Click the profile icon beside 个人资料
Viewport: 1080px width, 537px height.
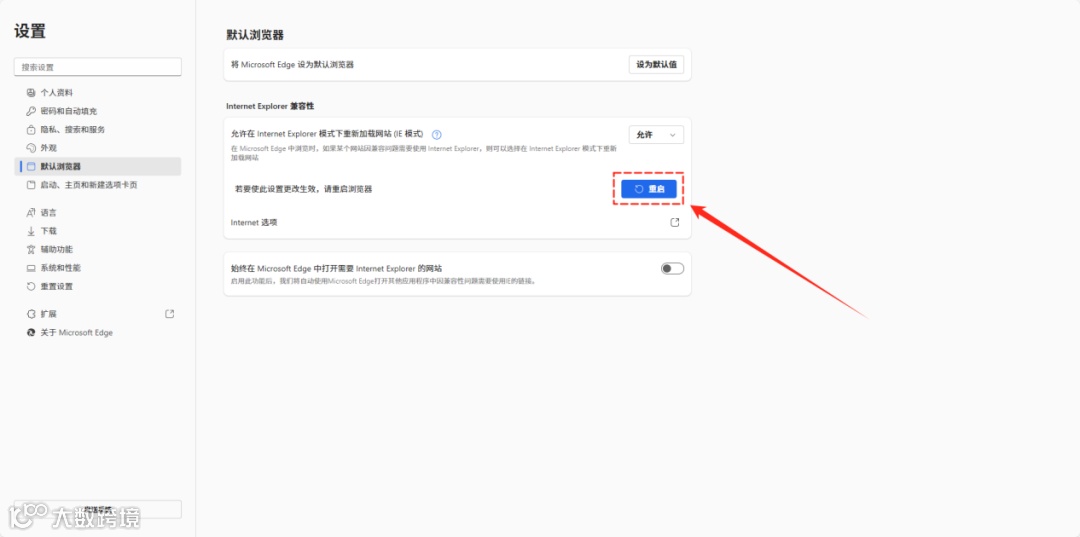click(30, 92)
